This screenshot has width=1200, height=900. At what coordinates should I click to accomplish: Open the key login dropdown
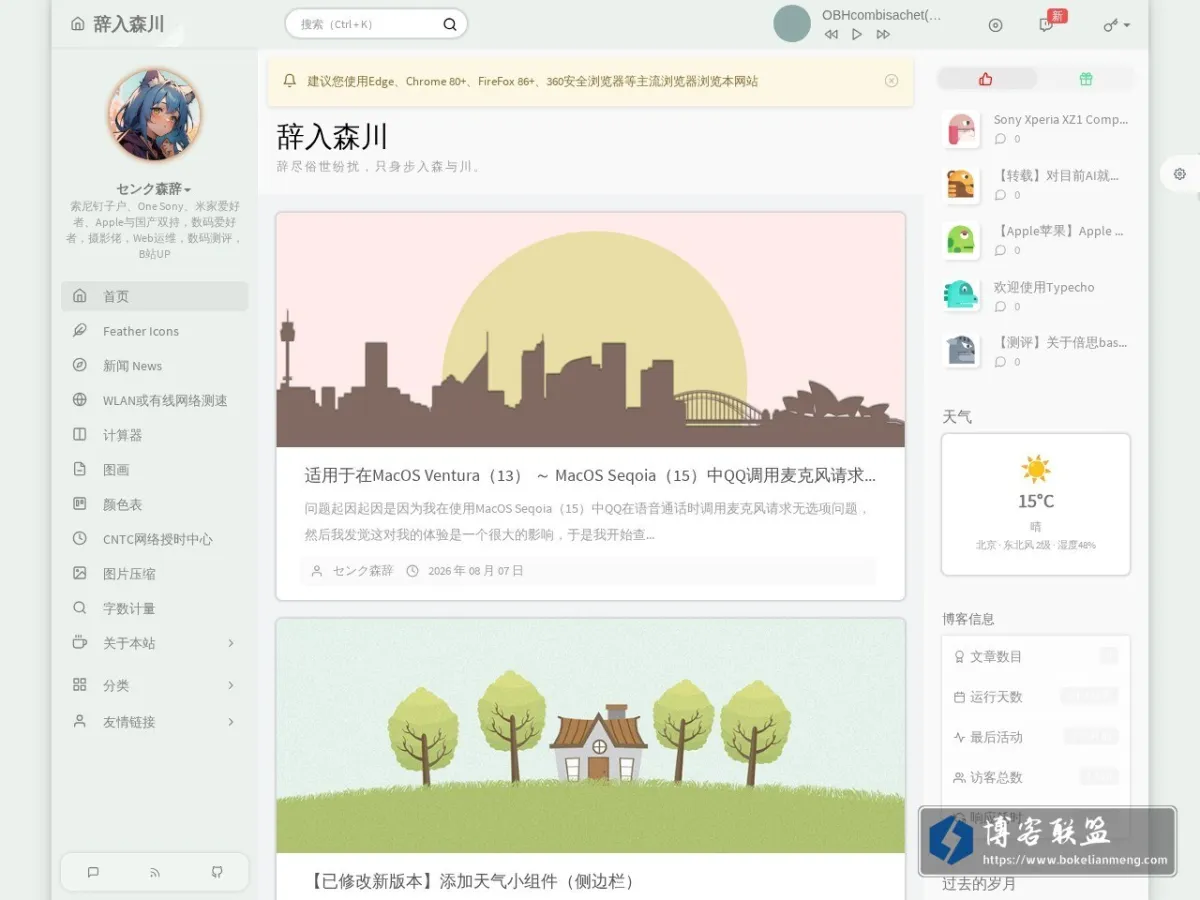pyautogui.click(x=1116, y=25)
